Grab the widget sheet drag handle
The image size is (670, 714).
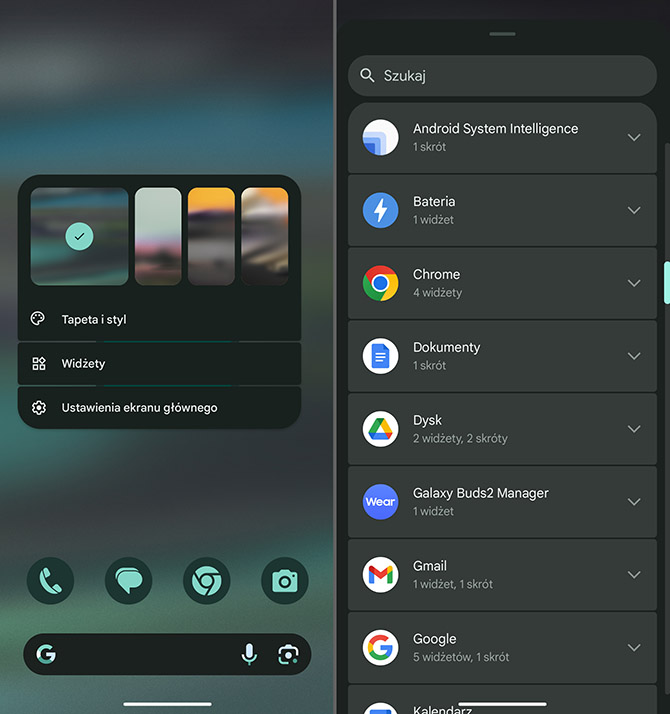click(502, 34)
